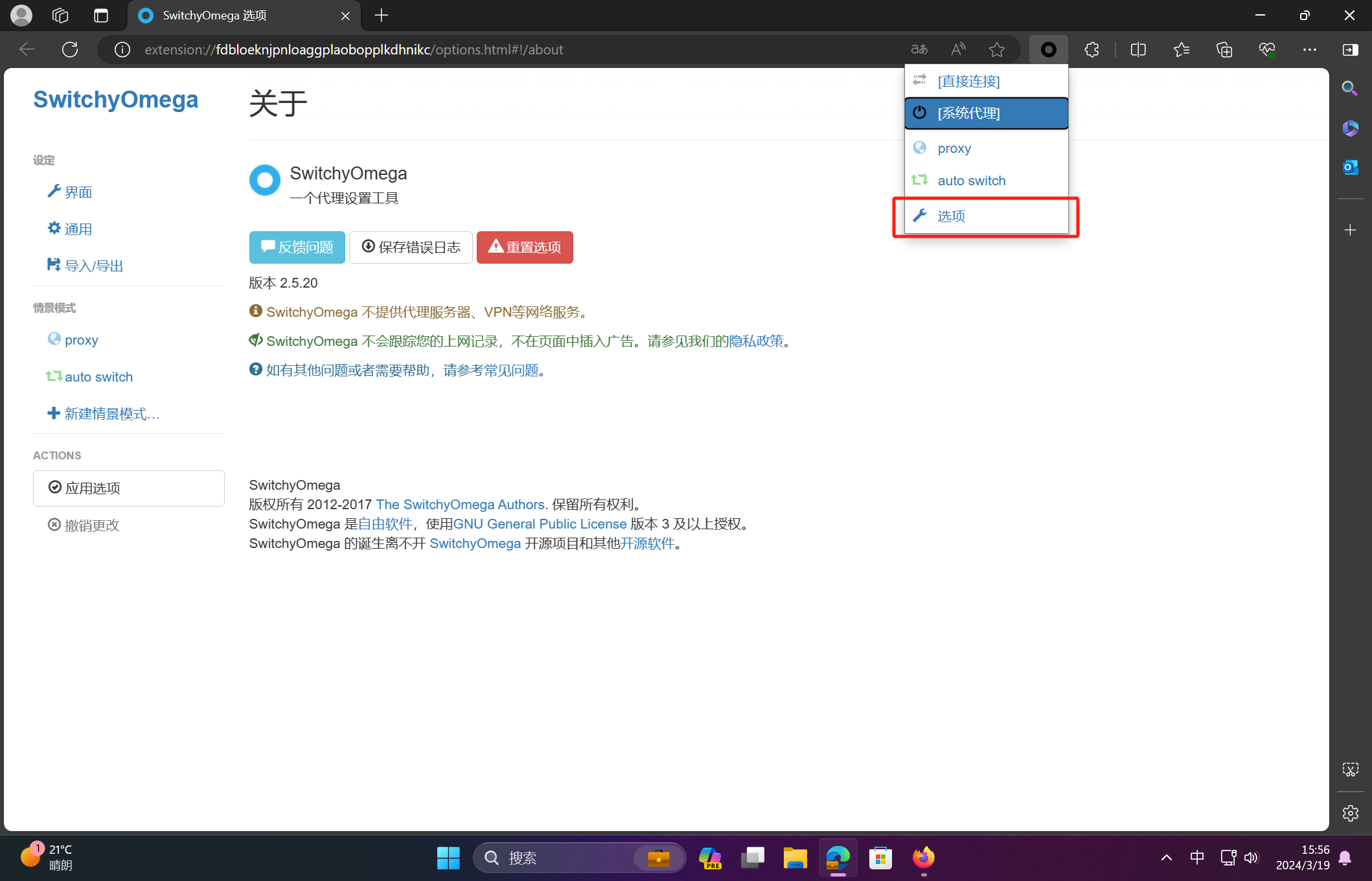The image size is (1372, 881).
Task: Select the proxy profile in the extension menu
Action: pos(954,148)
